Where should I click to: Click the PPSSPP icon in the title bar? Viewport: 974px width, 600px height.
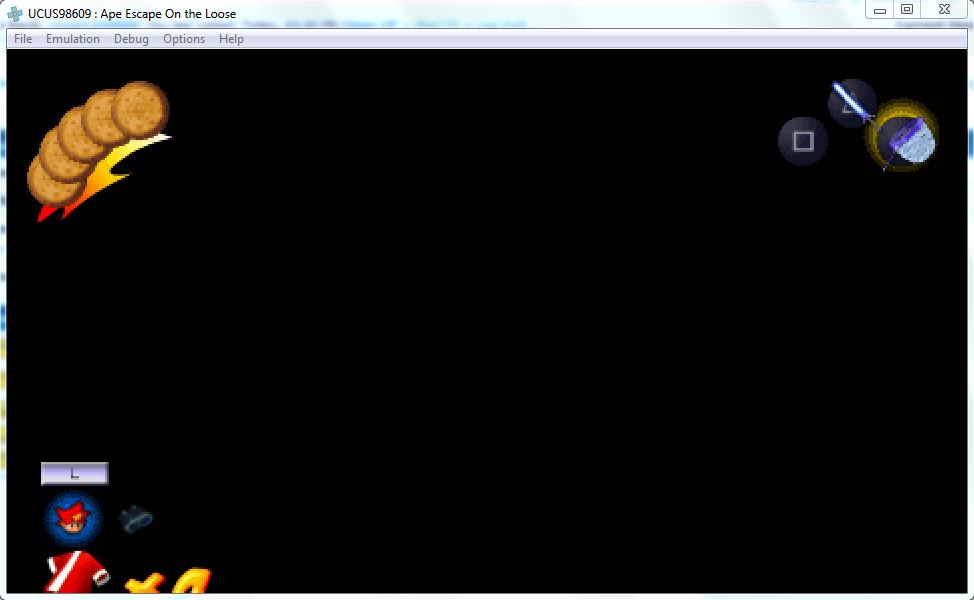pyautogui.click(x=15, y=14)
